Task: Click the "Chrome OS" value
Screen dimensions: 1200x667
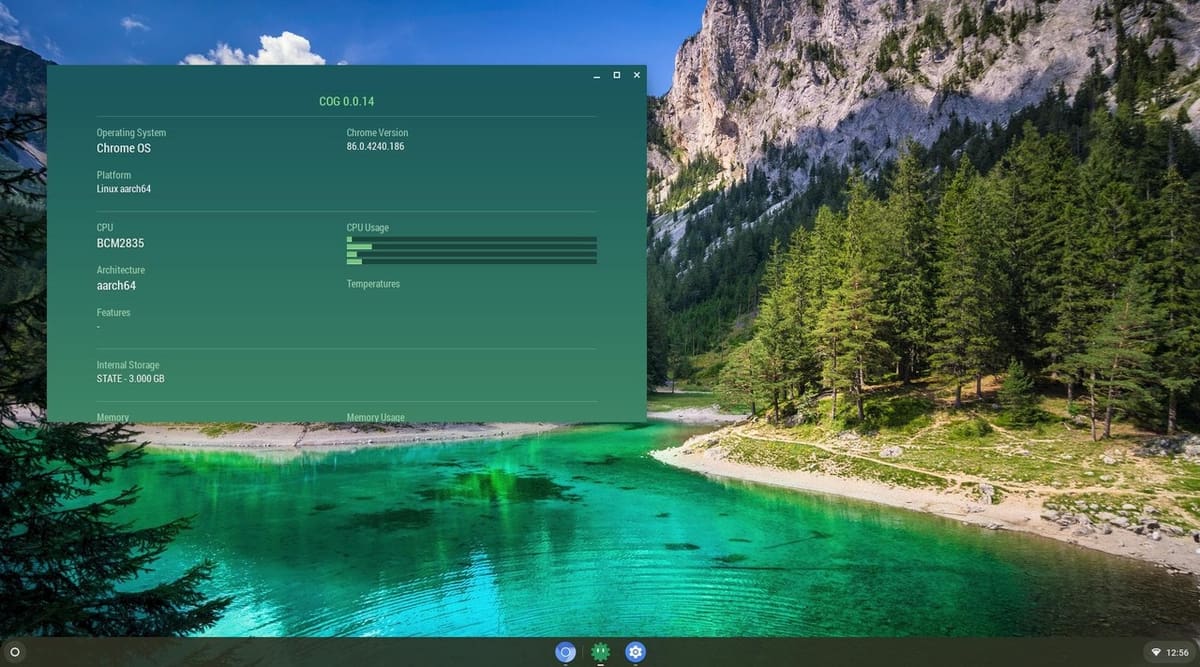Action: pyautogui.click(x=123, y=148)
